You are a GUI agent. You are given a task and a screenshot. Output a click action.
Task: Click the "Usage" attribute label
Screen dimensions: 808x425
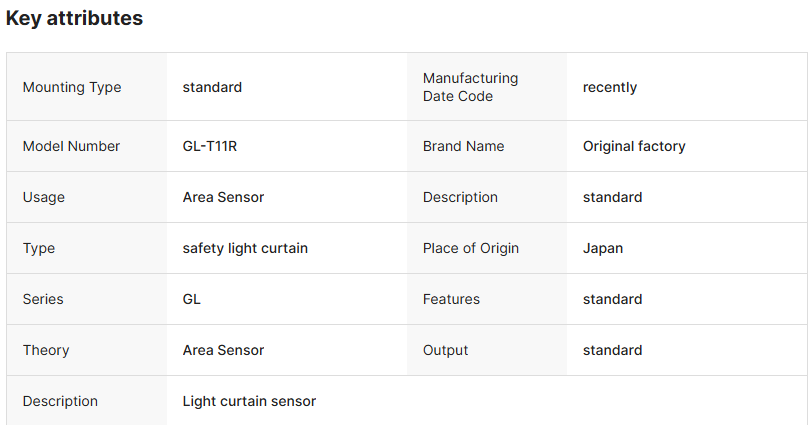tap(44, 197)
